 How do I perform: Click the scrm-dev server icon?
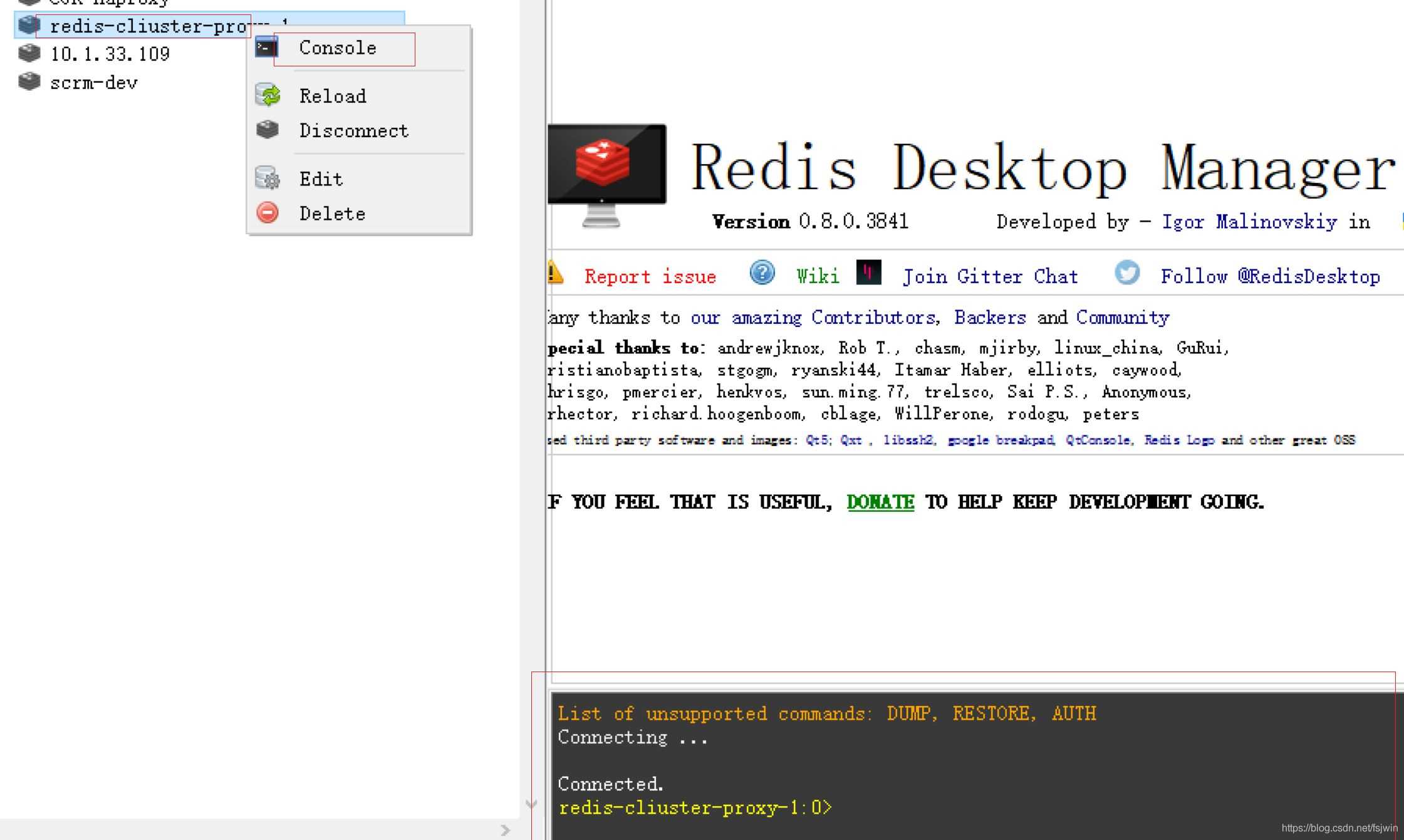click(29, 81)
